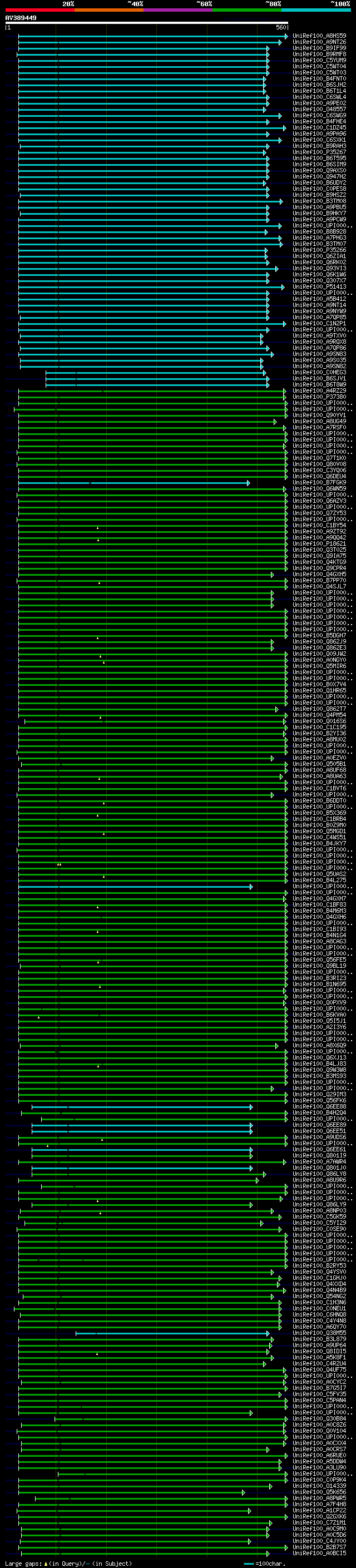Viewport: 356px width, 1568px height.
Task: Select label UniRef100_Q93VI3
Action: point(319,268)
